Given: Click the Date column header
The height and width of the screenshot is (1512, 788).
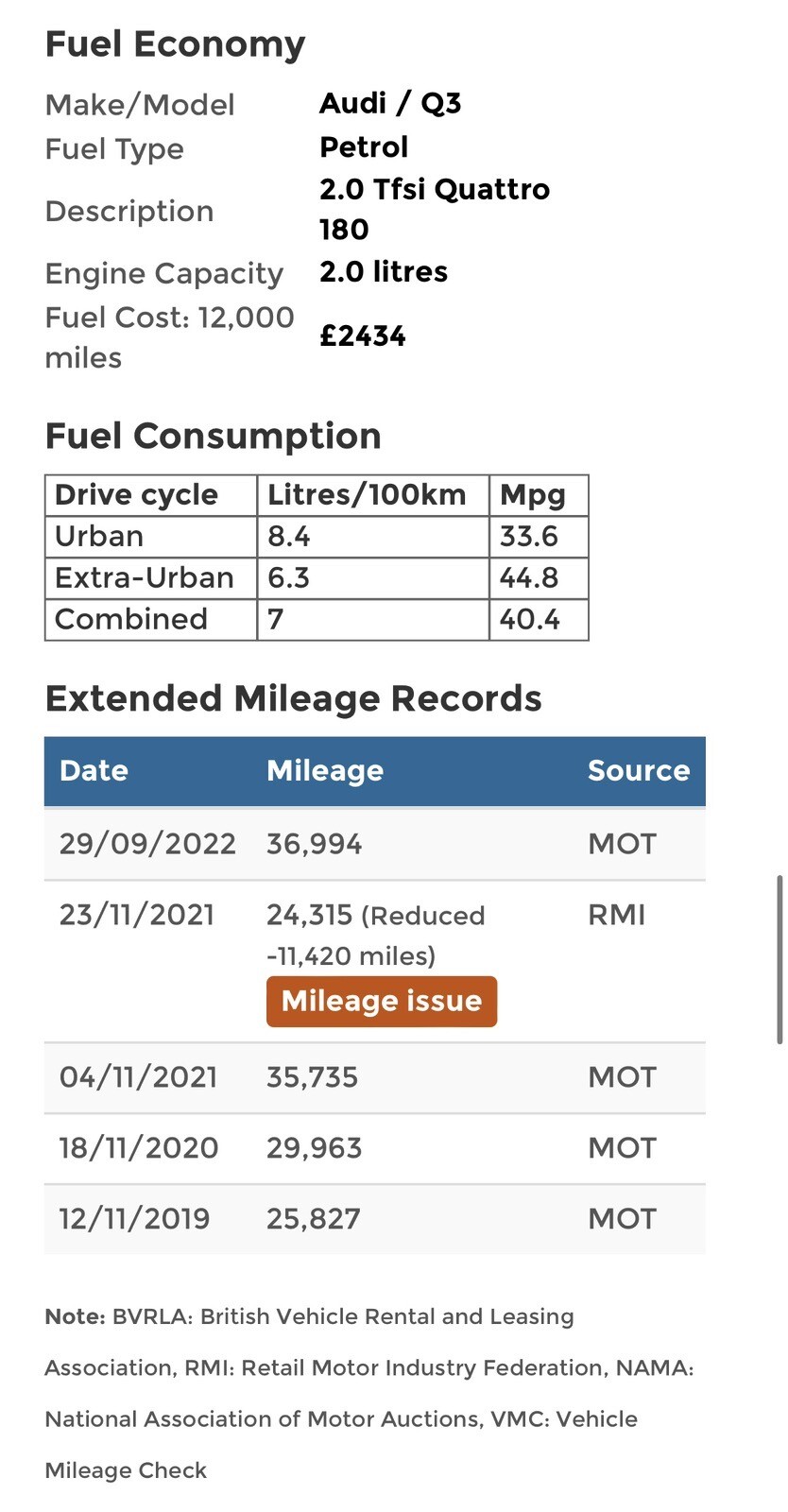Looking at the screenshot, I should [94, 770].
